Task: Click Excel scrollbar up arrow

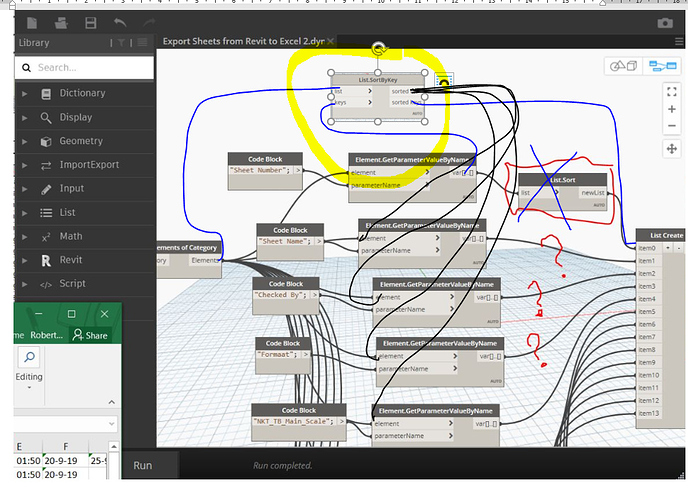Action: (x=114, y=446)
